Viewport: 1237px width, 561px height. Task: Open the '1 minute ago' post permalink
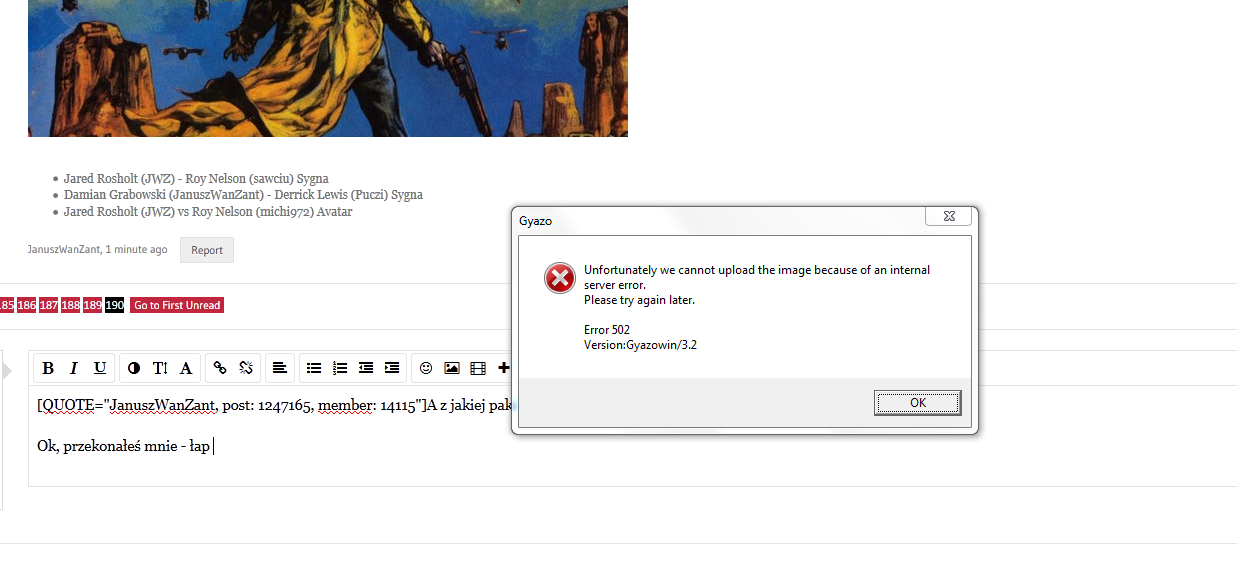click(x=137, y=250)
